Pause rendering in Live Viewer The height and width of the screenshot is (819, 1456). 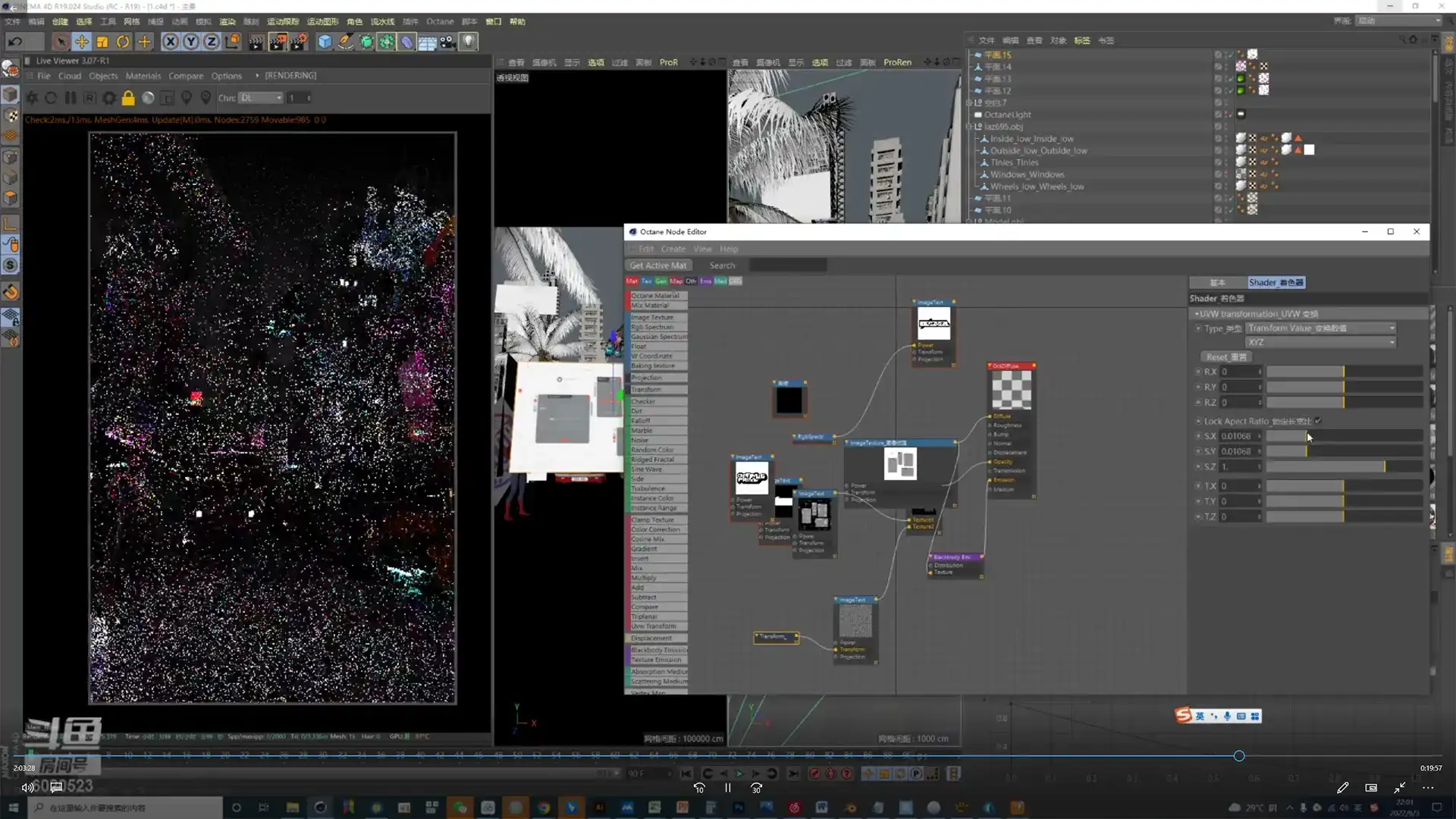tap(71, 98)
